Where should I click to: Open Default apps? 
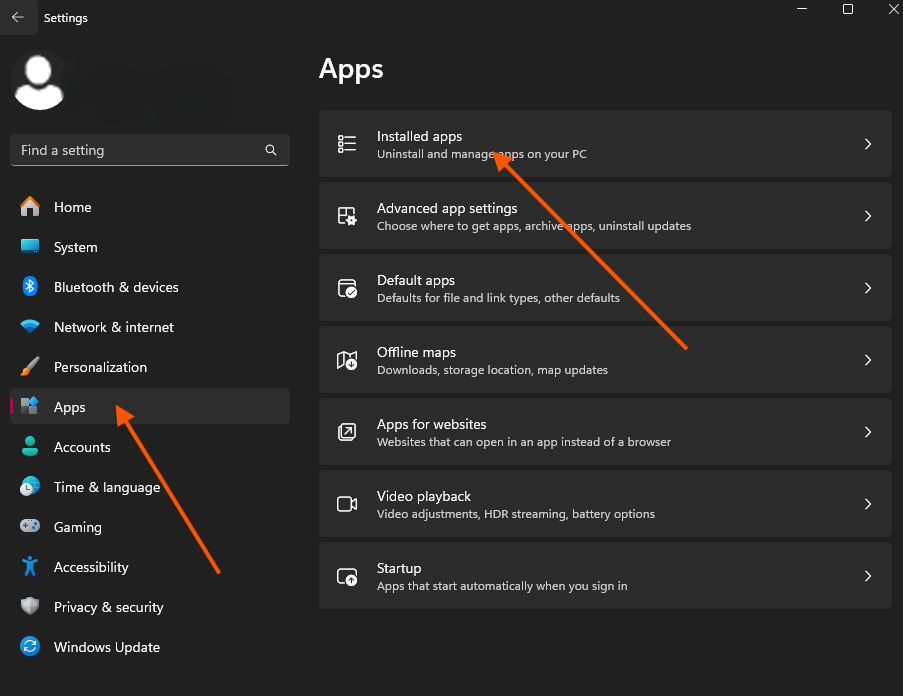pyautogui.click(x=605, y=288)
